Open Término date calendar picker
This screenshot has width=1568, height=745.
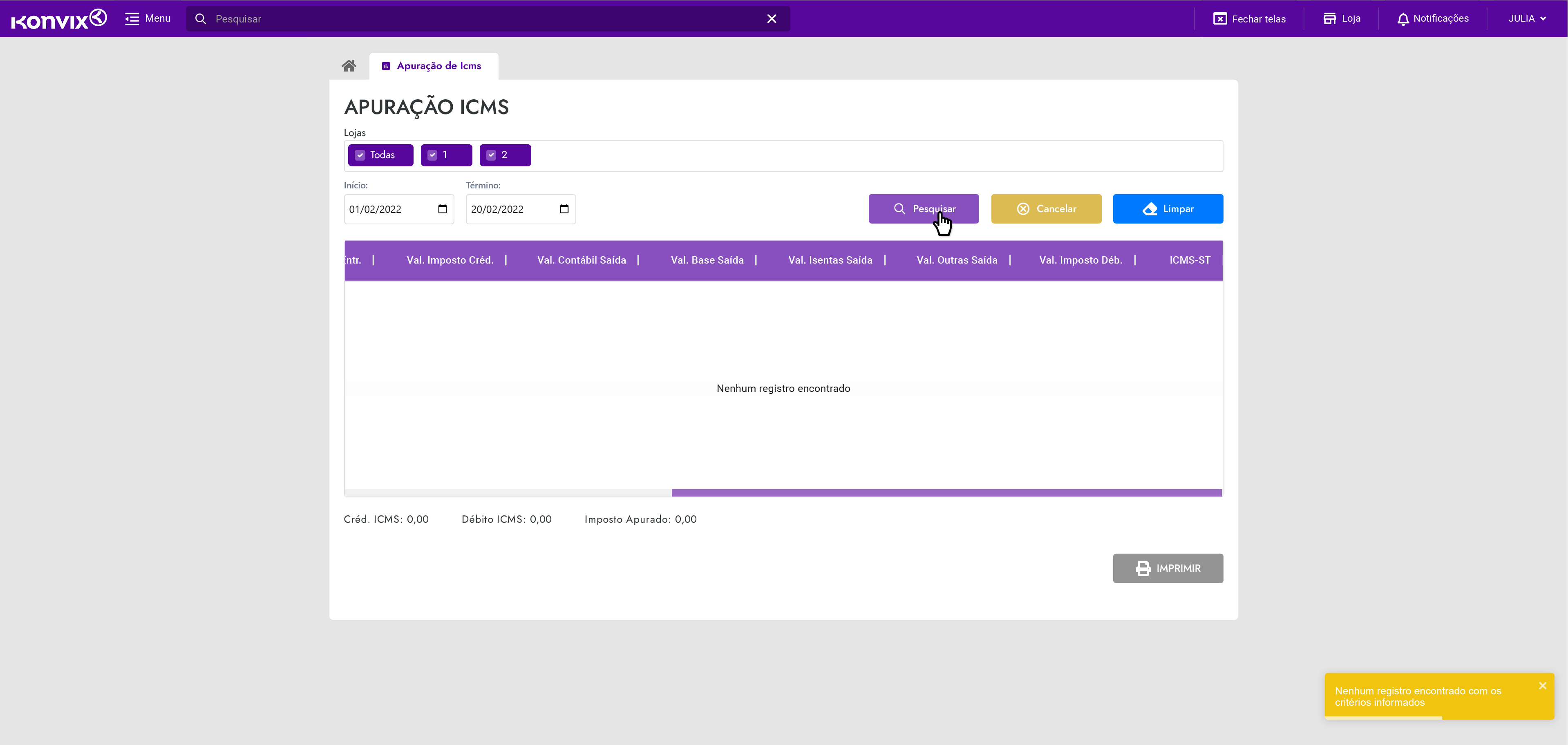[x=564, y=209]
